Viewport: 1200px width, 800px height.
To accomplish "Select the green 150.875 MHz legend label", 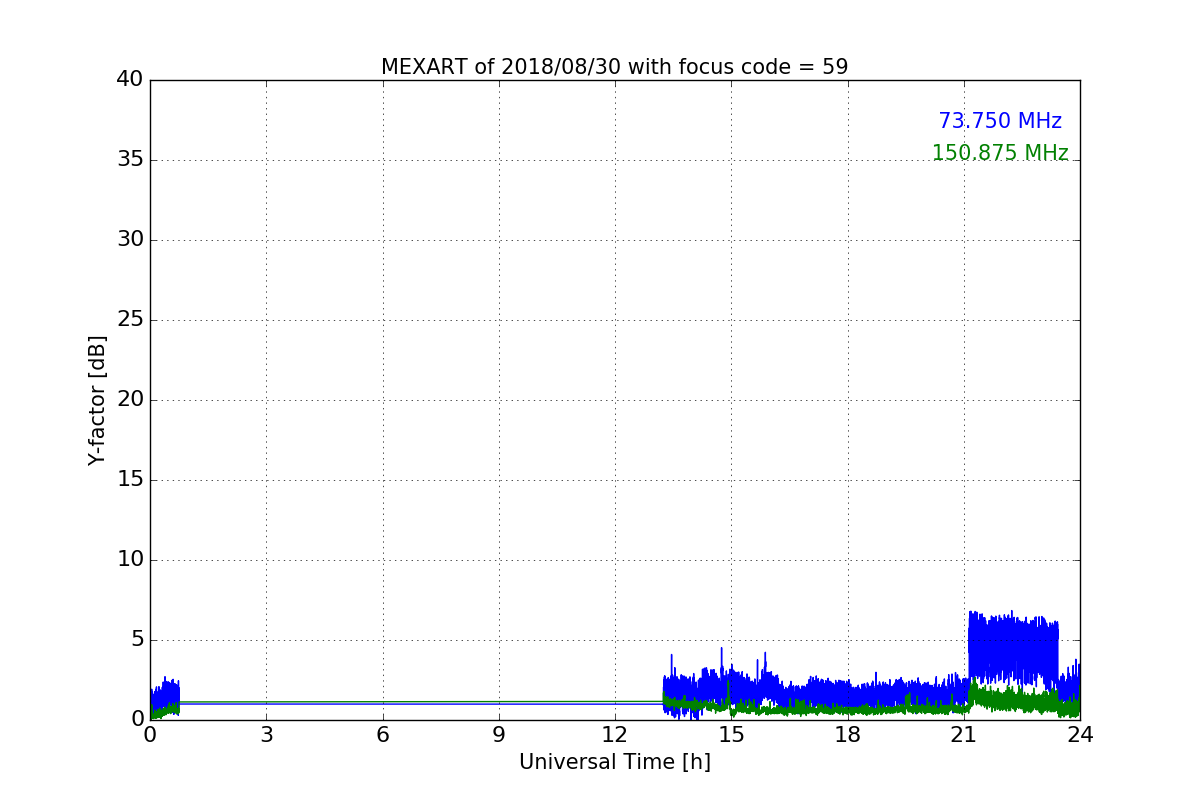I will (1000, 153).
